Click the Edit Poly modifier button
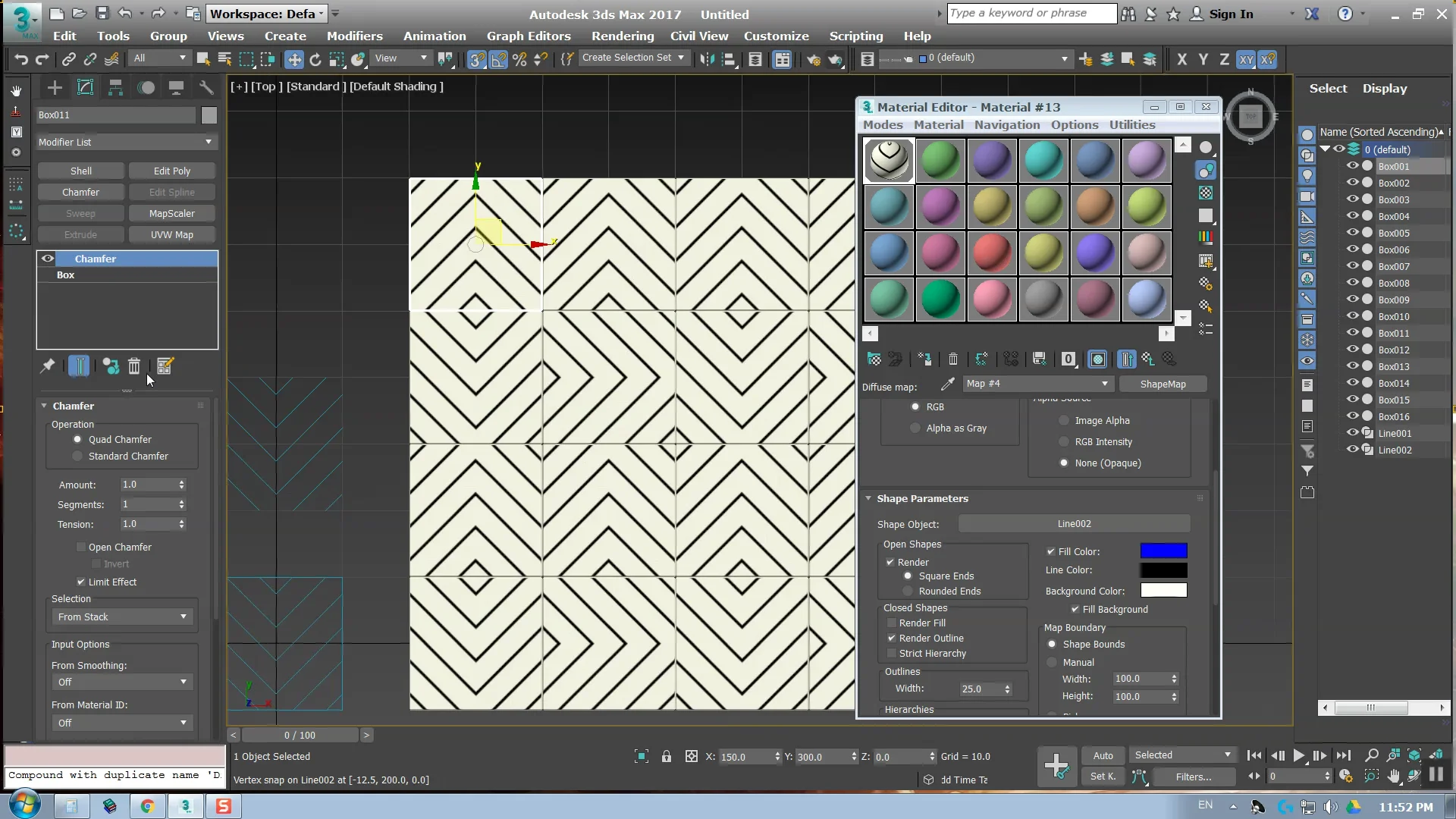Viewport: 1456px width, 819px height. 172,171
